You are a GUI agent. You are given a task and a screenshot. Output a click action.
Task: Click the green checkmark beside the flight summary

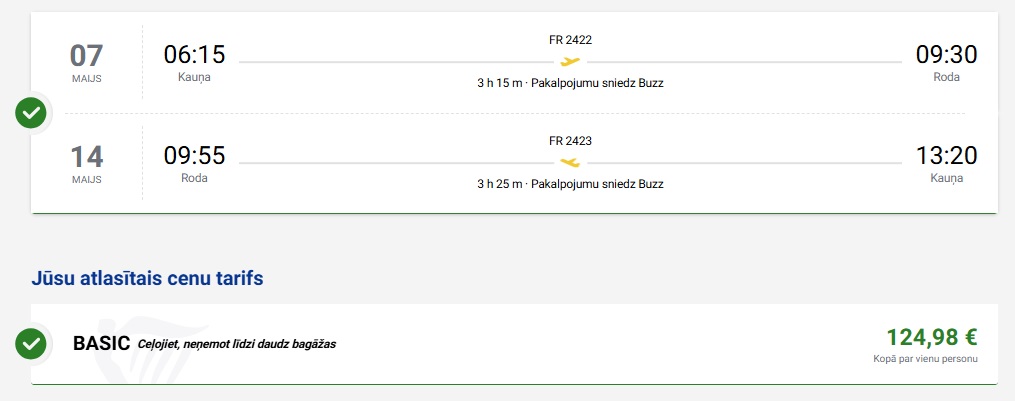tap(32, 113)
